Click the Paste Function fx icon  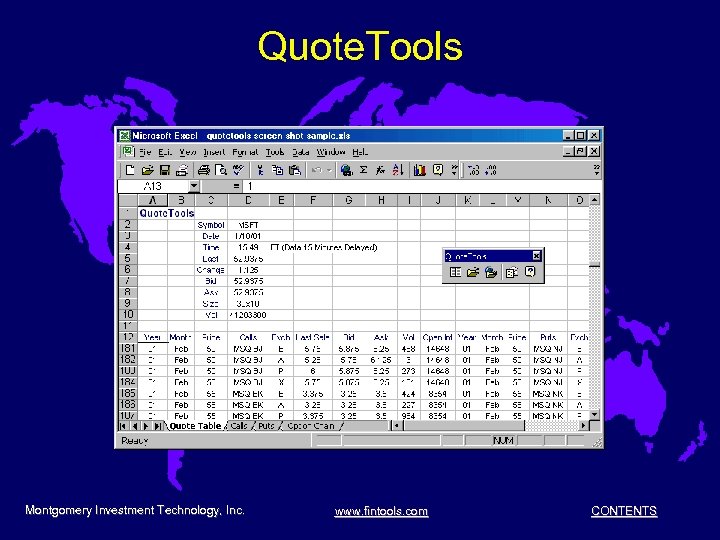380,170
